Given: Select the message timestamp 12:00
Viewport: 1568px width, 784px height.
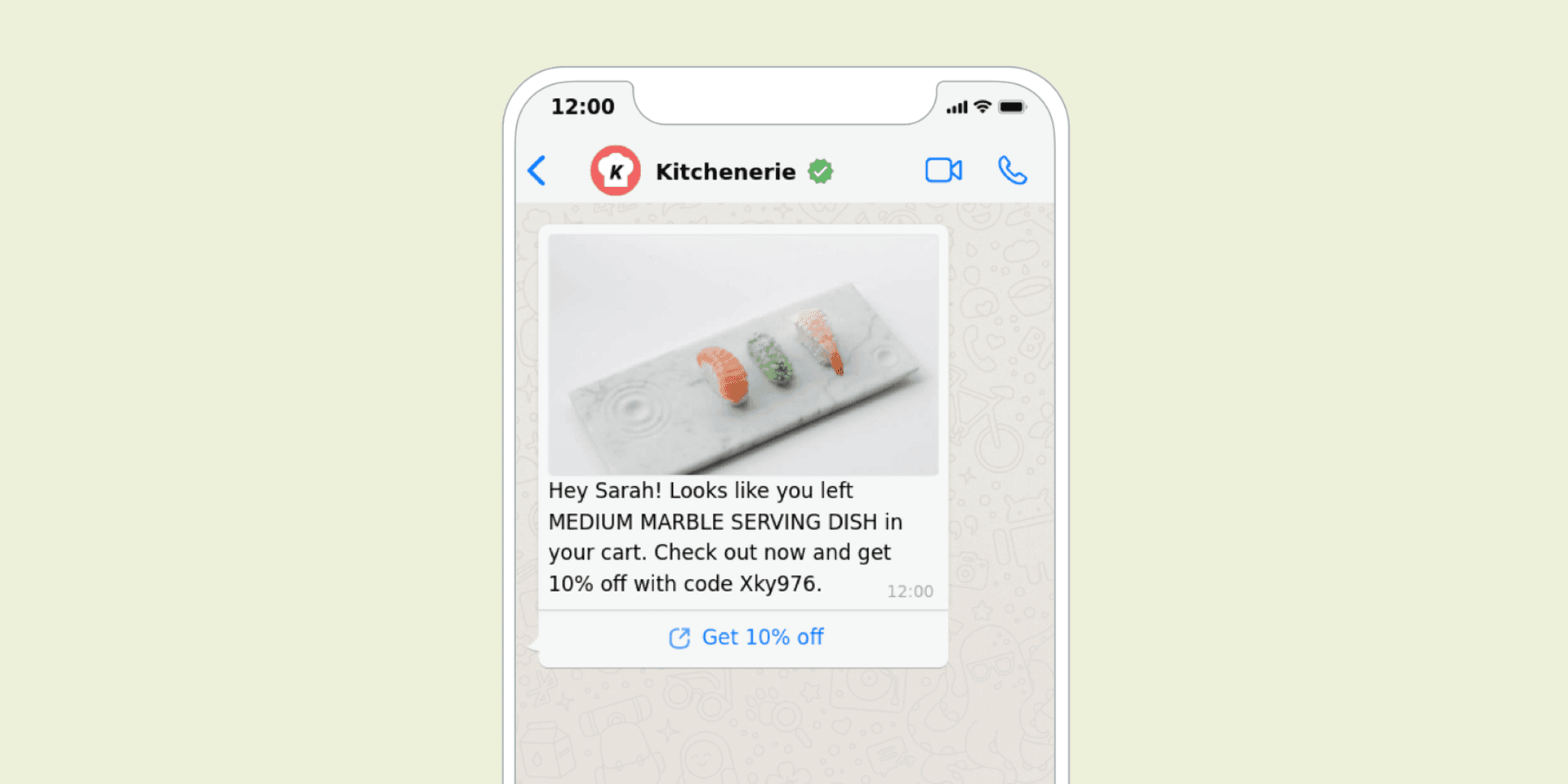Looking at the screenshot, I should (910, 591).
